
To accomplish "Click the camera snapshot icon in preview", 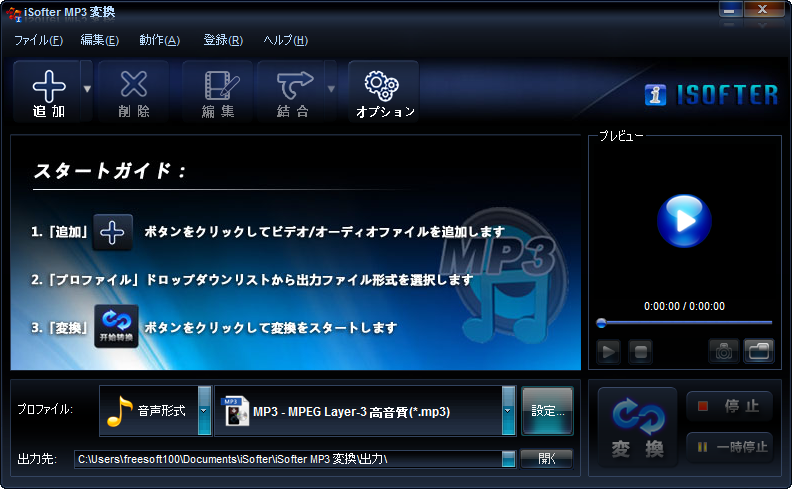I will point(723,351).
